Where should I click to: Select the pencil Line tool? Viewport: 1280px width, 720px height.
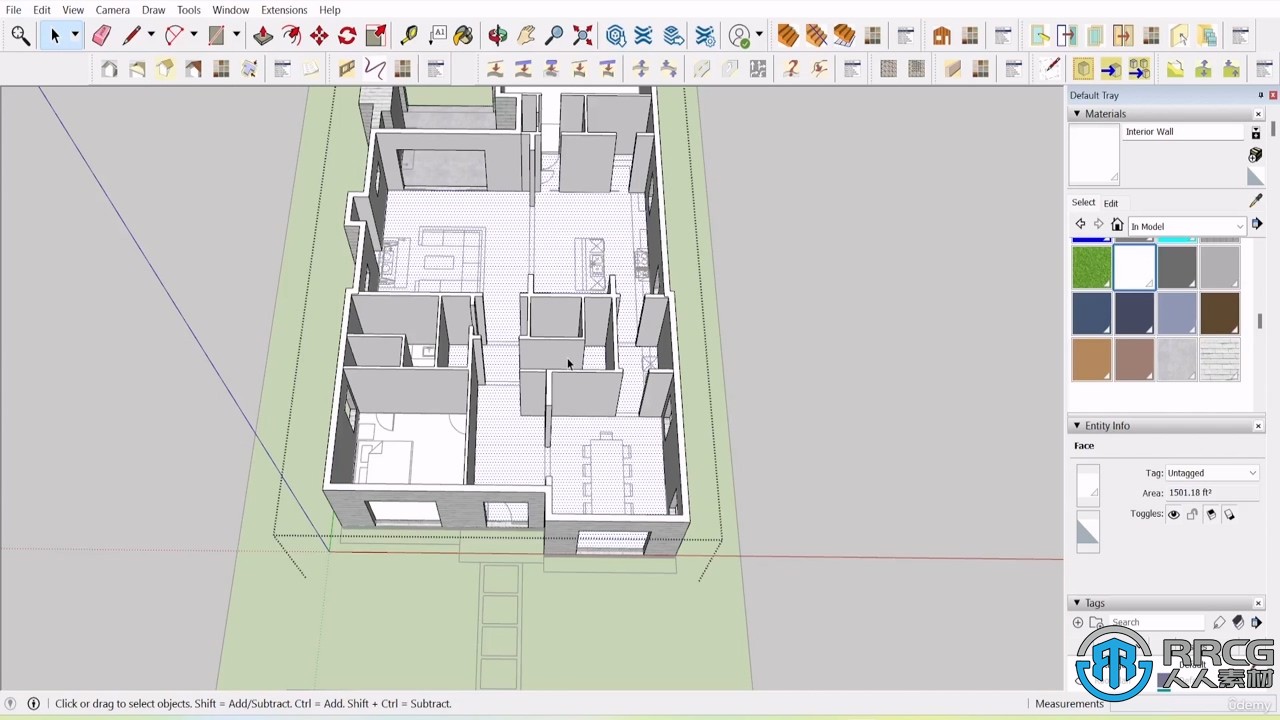point(131,36)
